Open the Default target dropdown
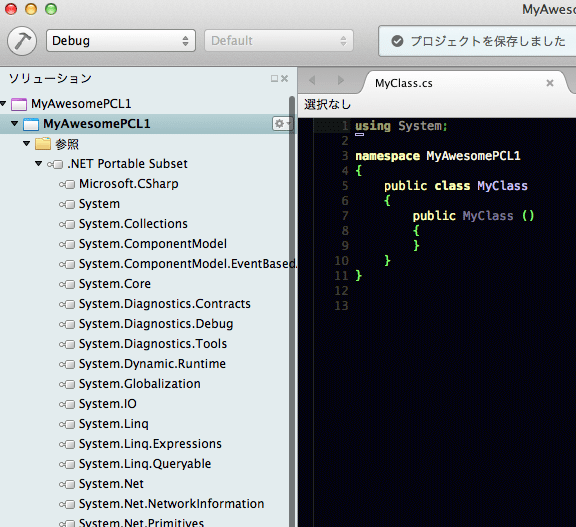 coord(279,40)
